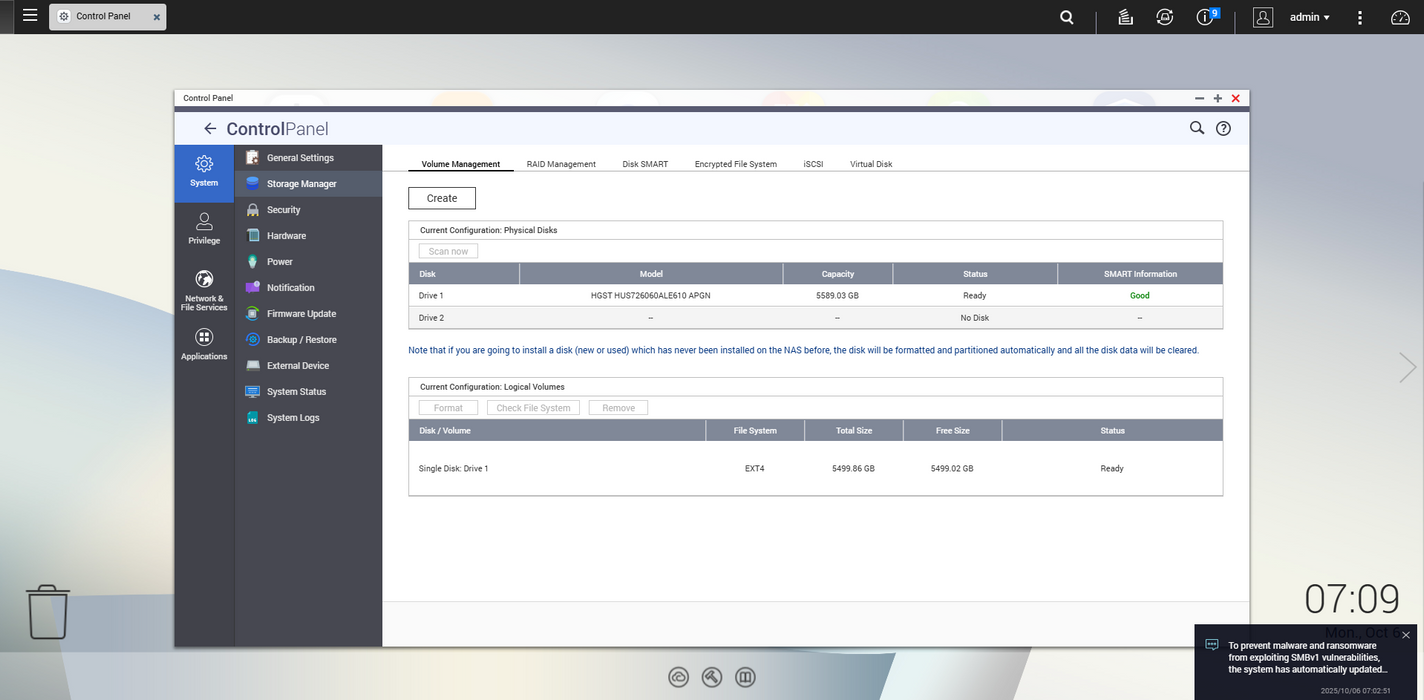Open background tasks icon in top bar

point(1125,17)
